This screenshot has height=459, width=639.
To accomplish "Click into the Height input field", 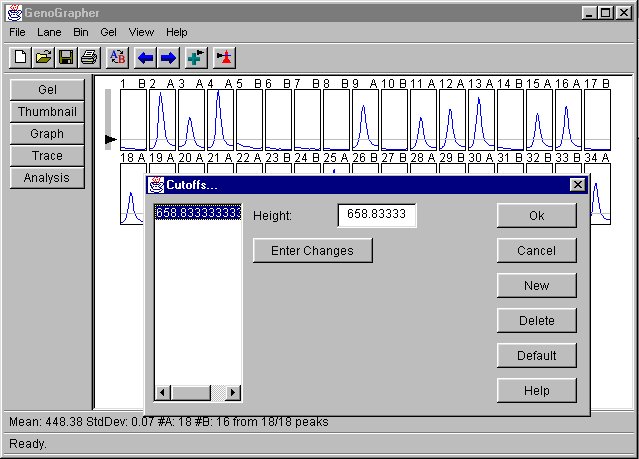I will [x=376, y=215].
